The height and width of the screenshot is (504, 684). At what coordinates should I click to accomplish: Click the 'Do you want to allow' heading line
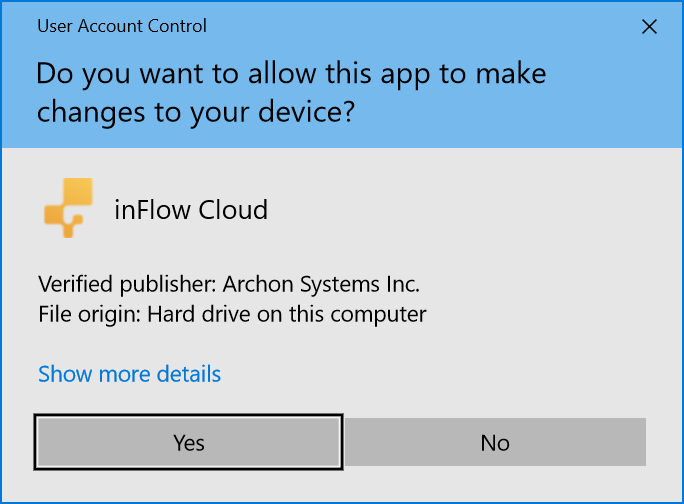click(x=291, y=74)
